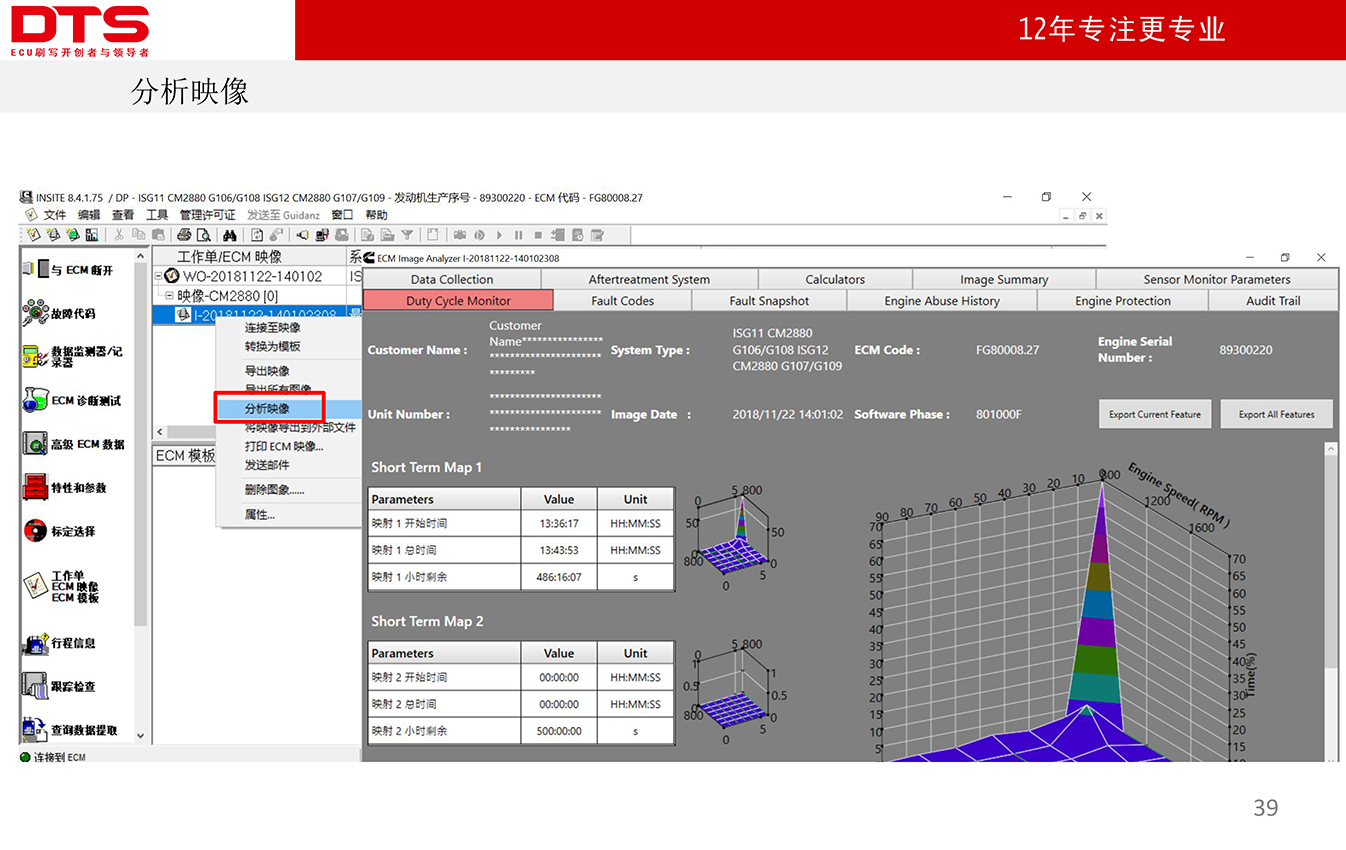Open the 工具 menu
Viewport: 1346px width, 850px height.
(157, 215)
